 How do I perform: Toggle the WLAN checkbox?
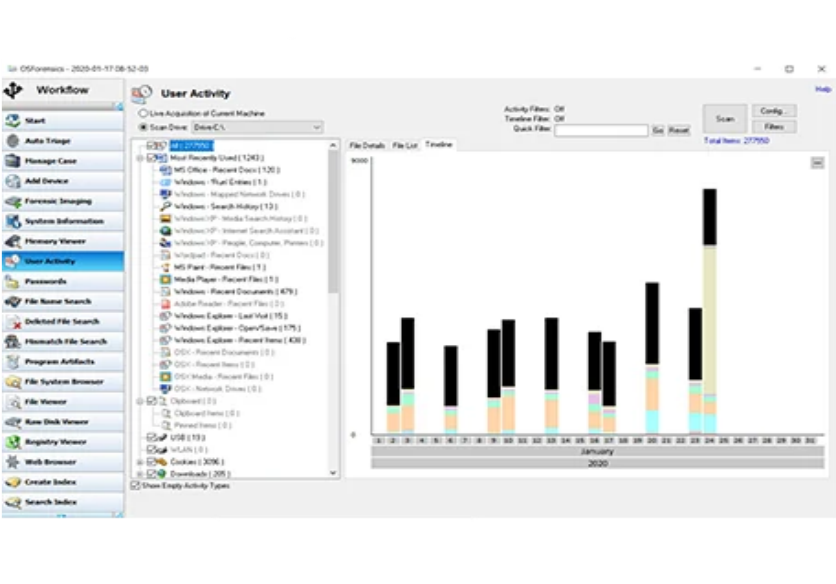click(x=151, y=450)
